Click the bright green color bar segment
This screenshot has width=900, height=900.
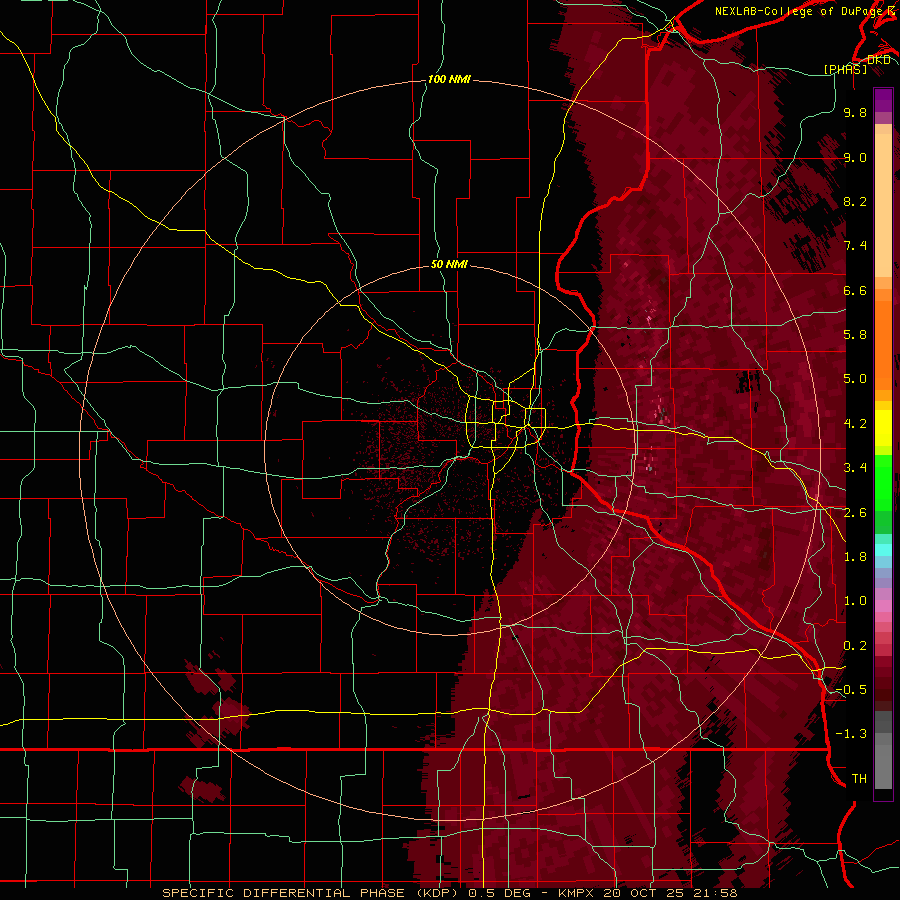(883, 482)
